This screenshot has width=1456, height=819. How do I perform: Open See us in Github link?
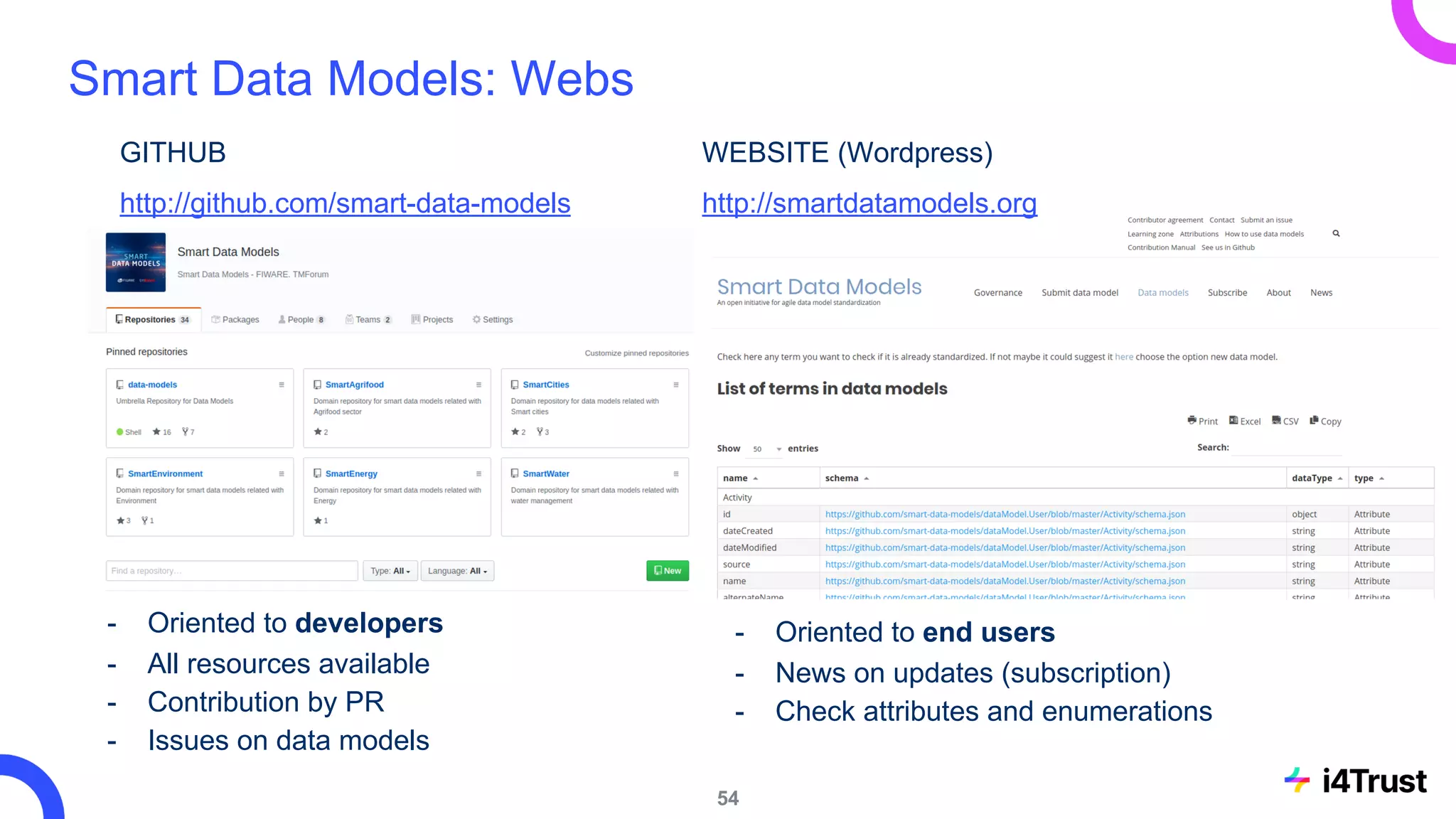pos(1228,247)
